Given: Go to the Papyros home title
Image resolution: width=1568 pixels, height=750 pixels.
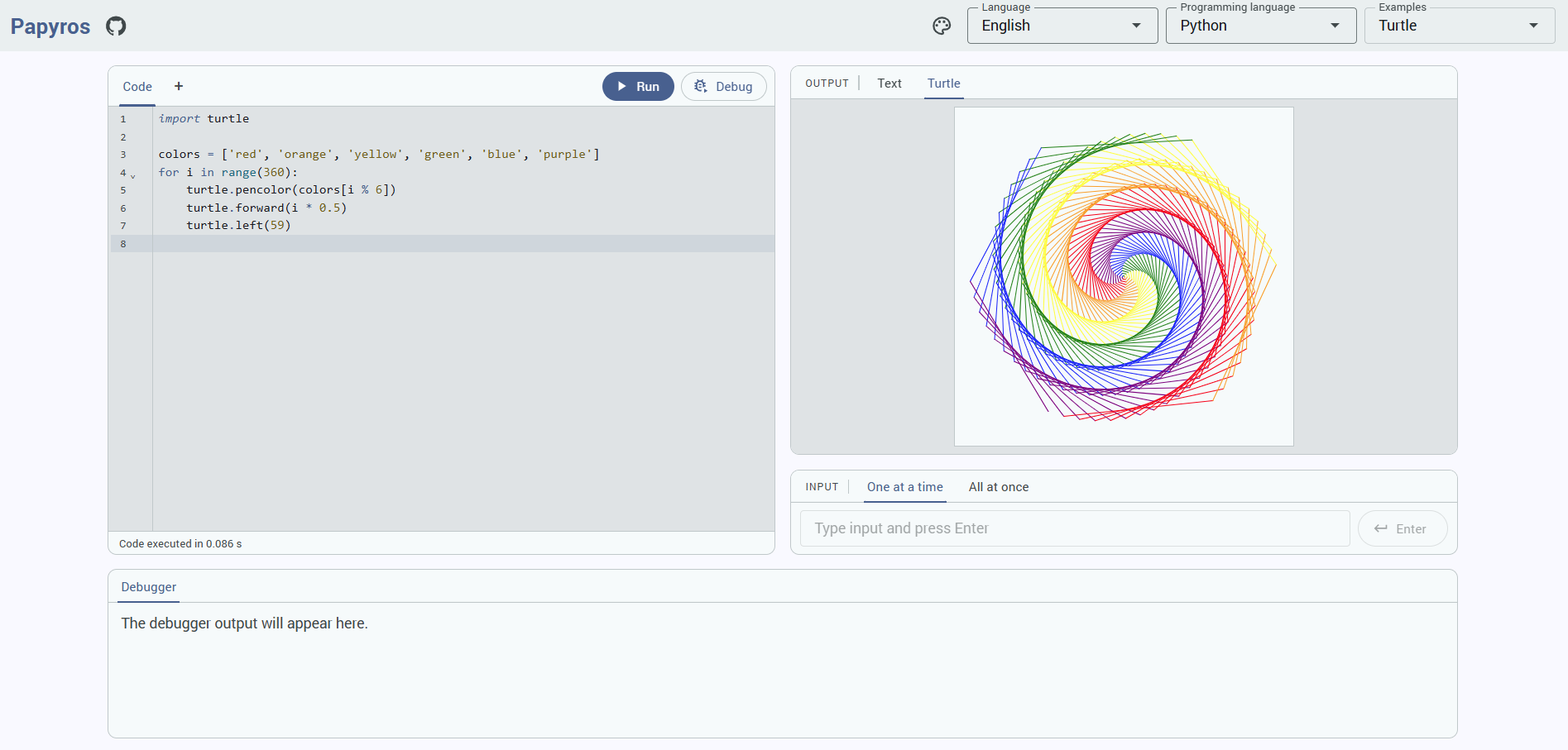Looking at the screenshot, I should [x=50, y=26].
